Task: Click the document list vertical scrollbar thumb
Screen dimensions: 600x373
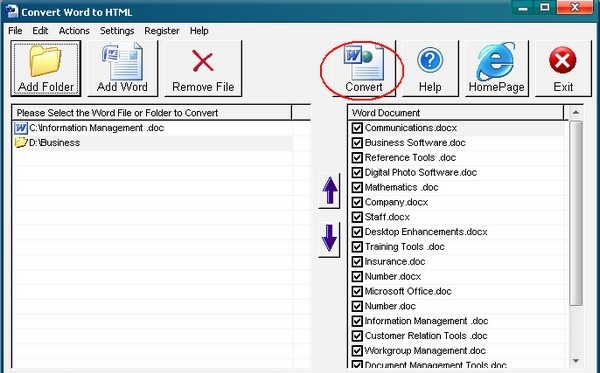Action: (576, 213)
